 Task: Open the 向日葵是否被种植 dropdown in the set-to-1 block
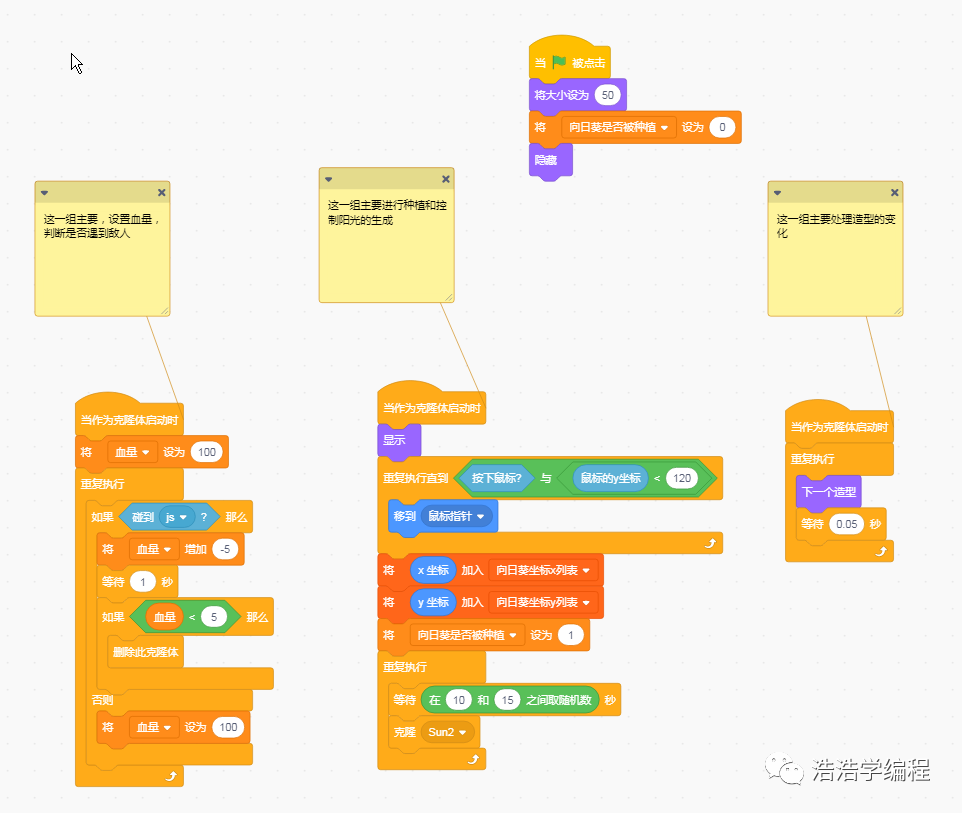point(467,635)
